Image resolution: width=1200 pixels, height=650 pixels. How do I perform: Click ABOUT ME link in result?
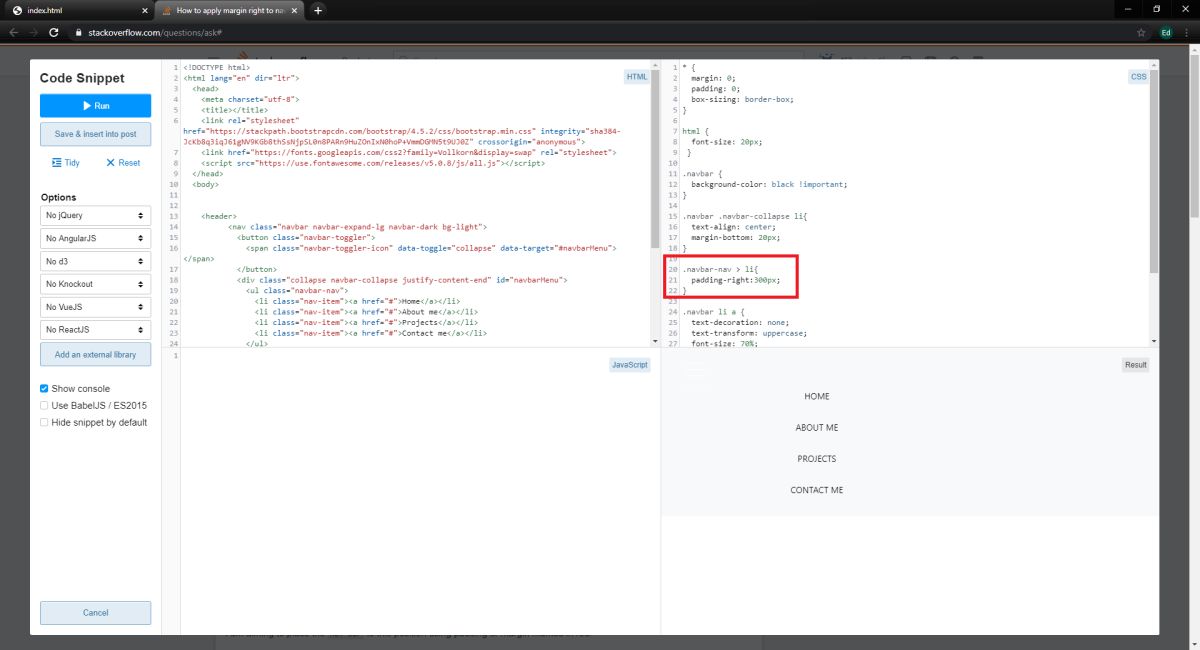817,428
